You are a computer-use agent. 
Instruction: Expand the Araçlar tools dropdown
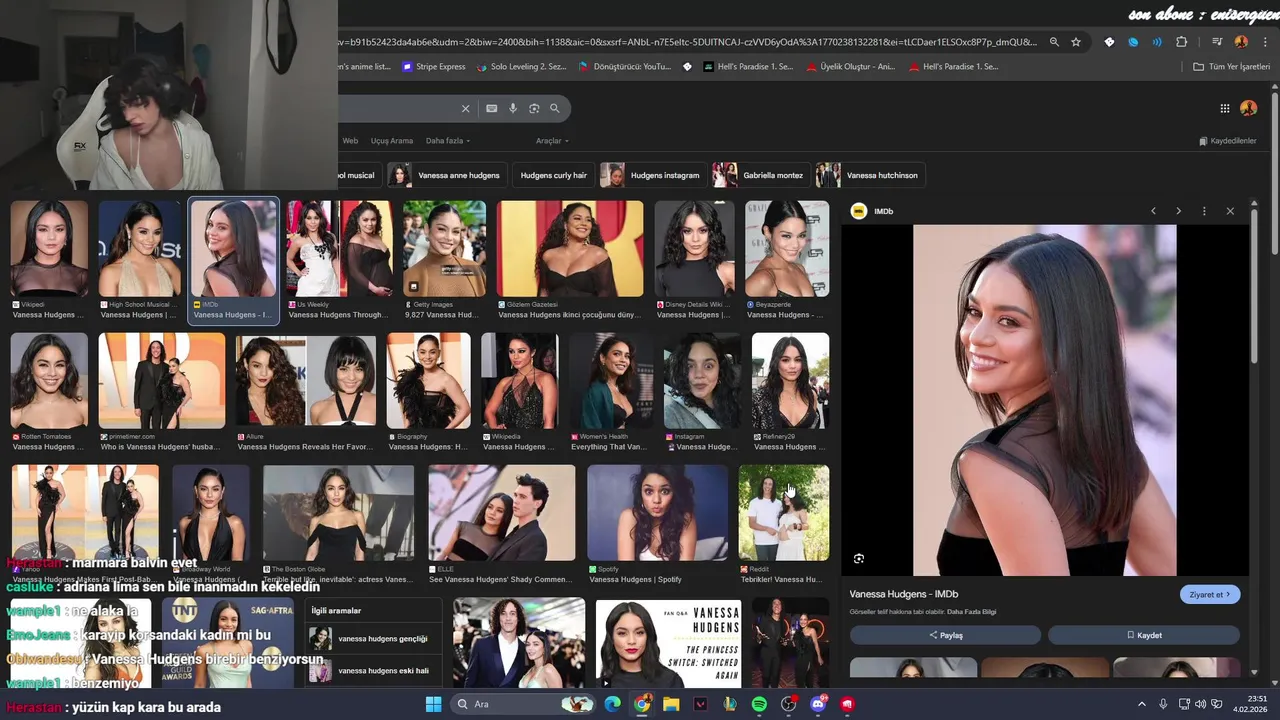(x=551, y=141)
